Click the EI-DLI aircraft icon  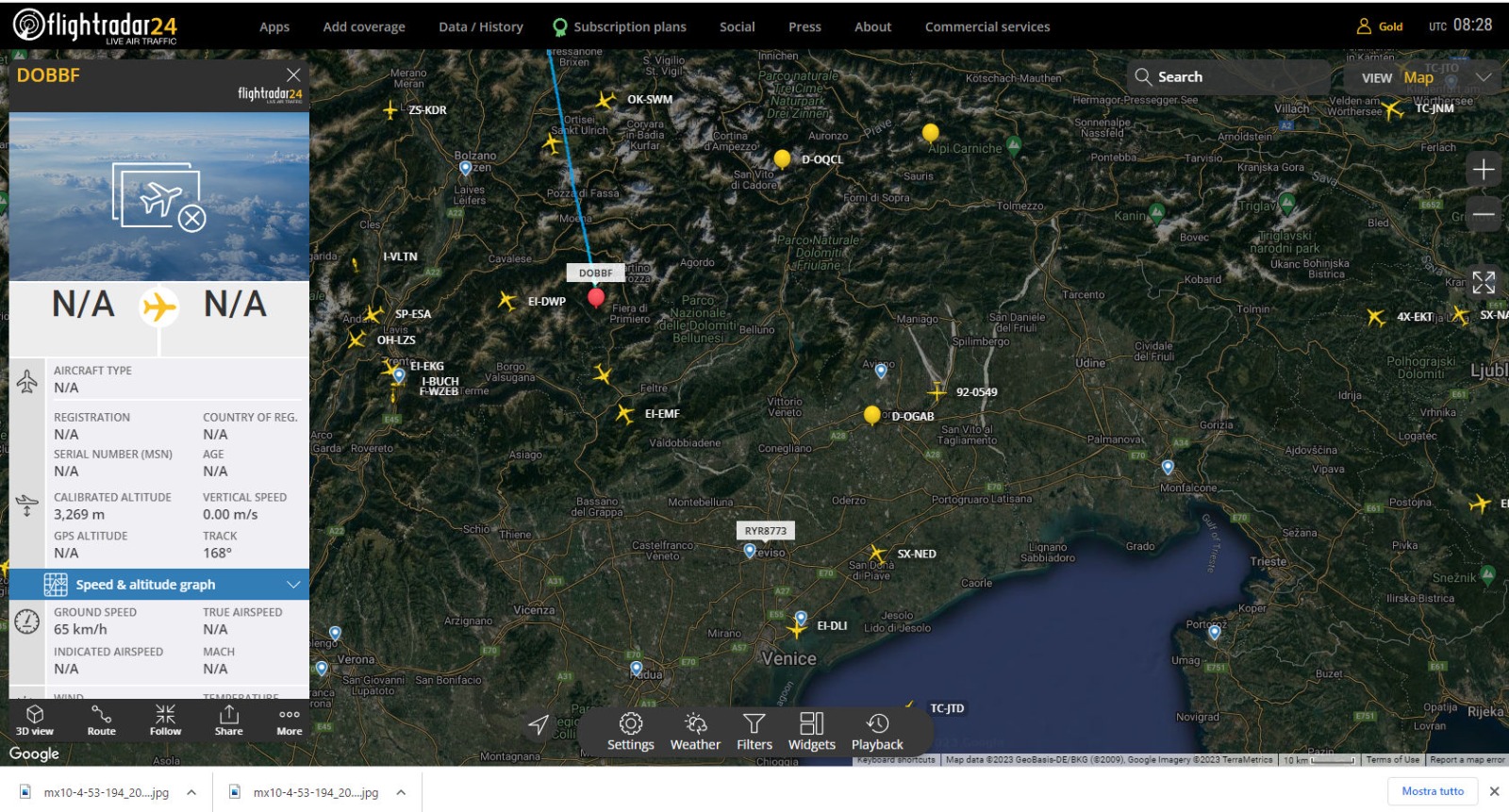click(x=797, y=628)
